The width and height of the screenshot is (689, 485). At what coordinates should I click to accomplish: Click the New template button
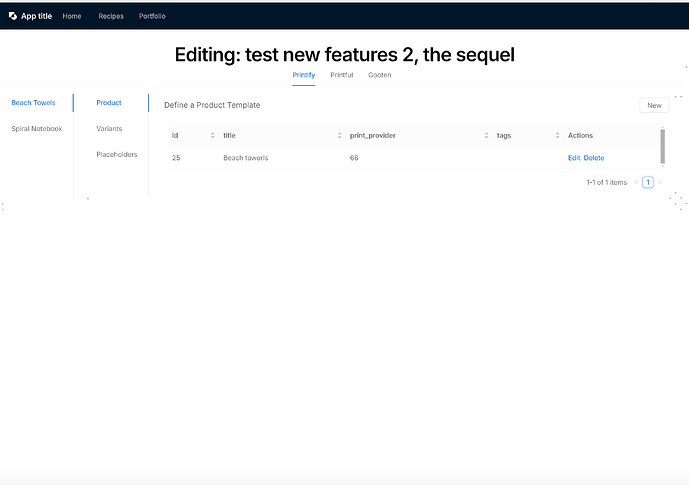(x=654, y=105)
